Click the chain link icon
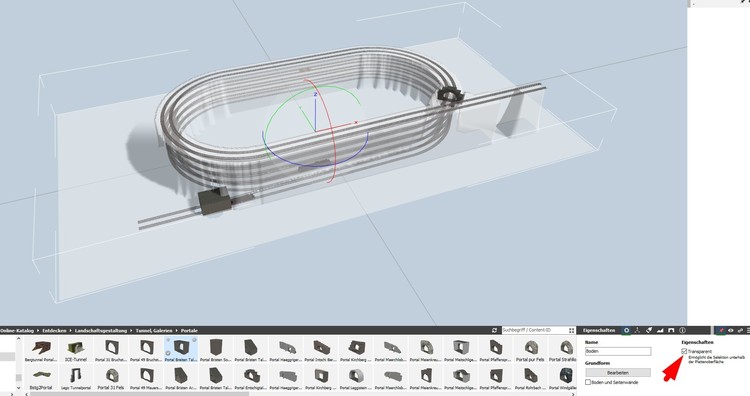This screenshot has width=750, height=396. coord(739,330)
